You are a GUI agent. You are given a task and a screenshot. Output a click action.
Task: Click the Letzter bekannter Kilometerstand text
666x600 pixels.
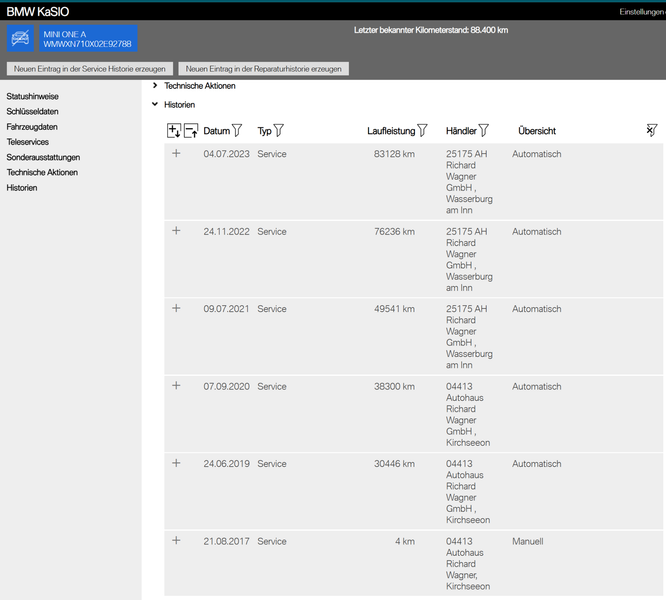[431, 30]
